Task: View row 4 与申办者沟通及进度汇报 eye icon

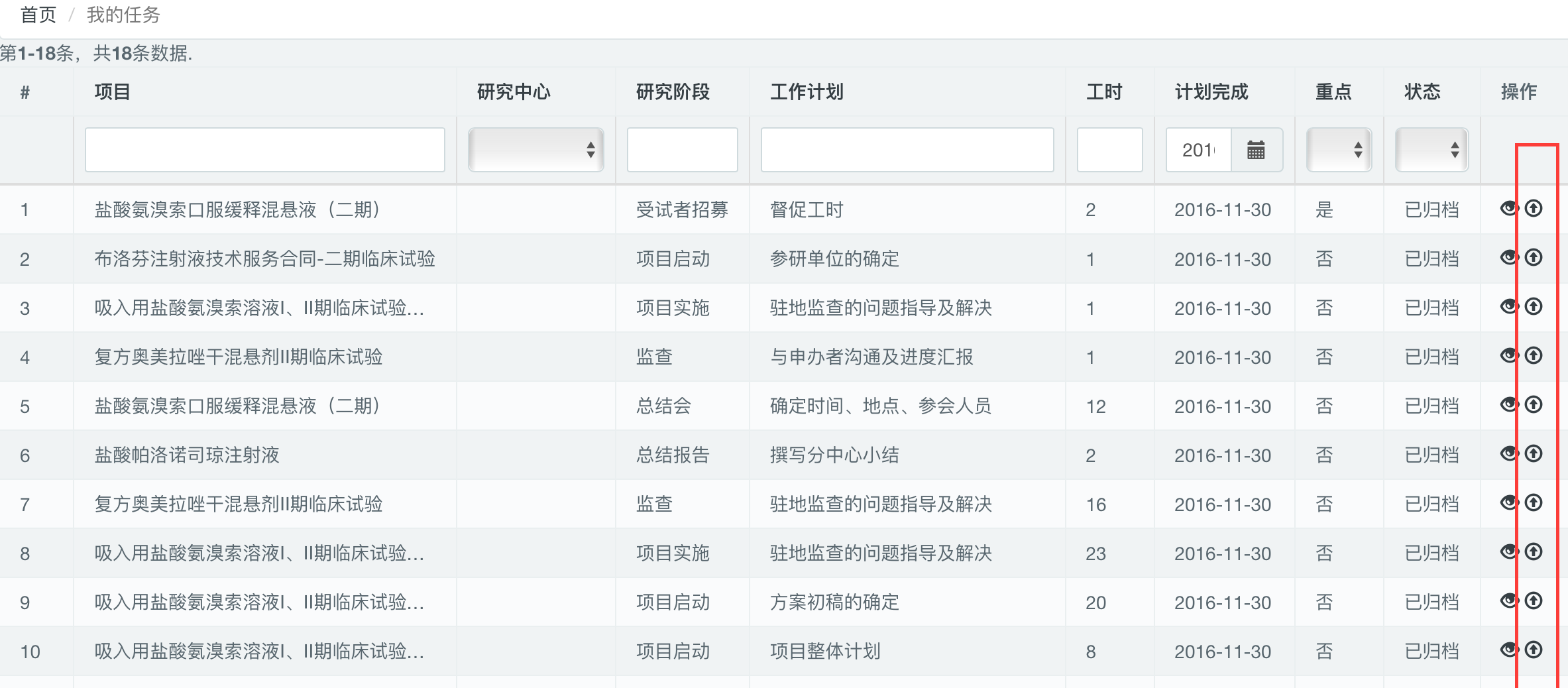Action: (1509, 356)
